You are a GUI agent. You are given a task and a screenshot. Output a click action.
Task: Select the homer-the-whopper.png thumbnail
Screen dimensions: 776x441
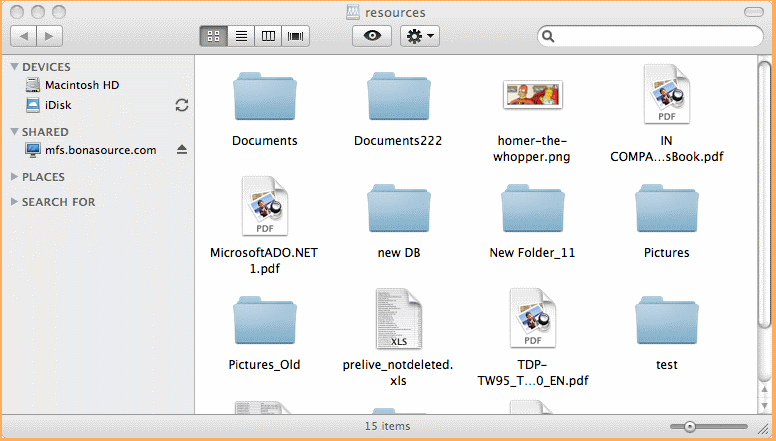(533, 95)
